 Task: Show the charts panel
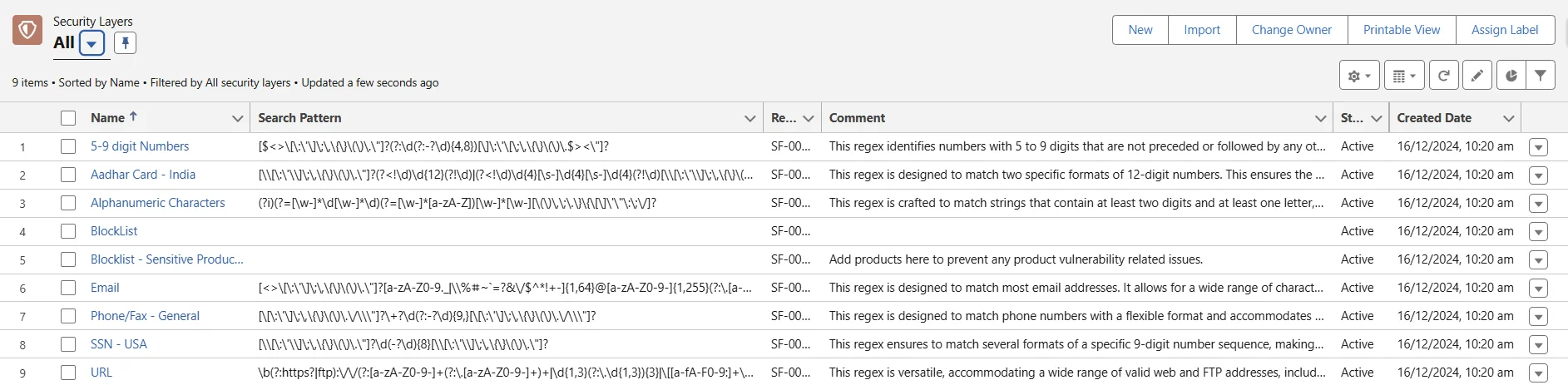(x=1511, y=76)
